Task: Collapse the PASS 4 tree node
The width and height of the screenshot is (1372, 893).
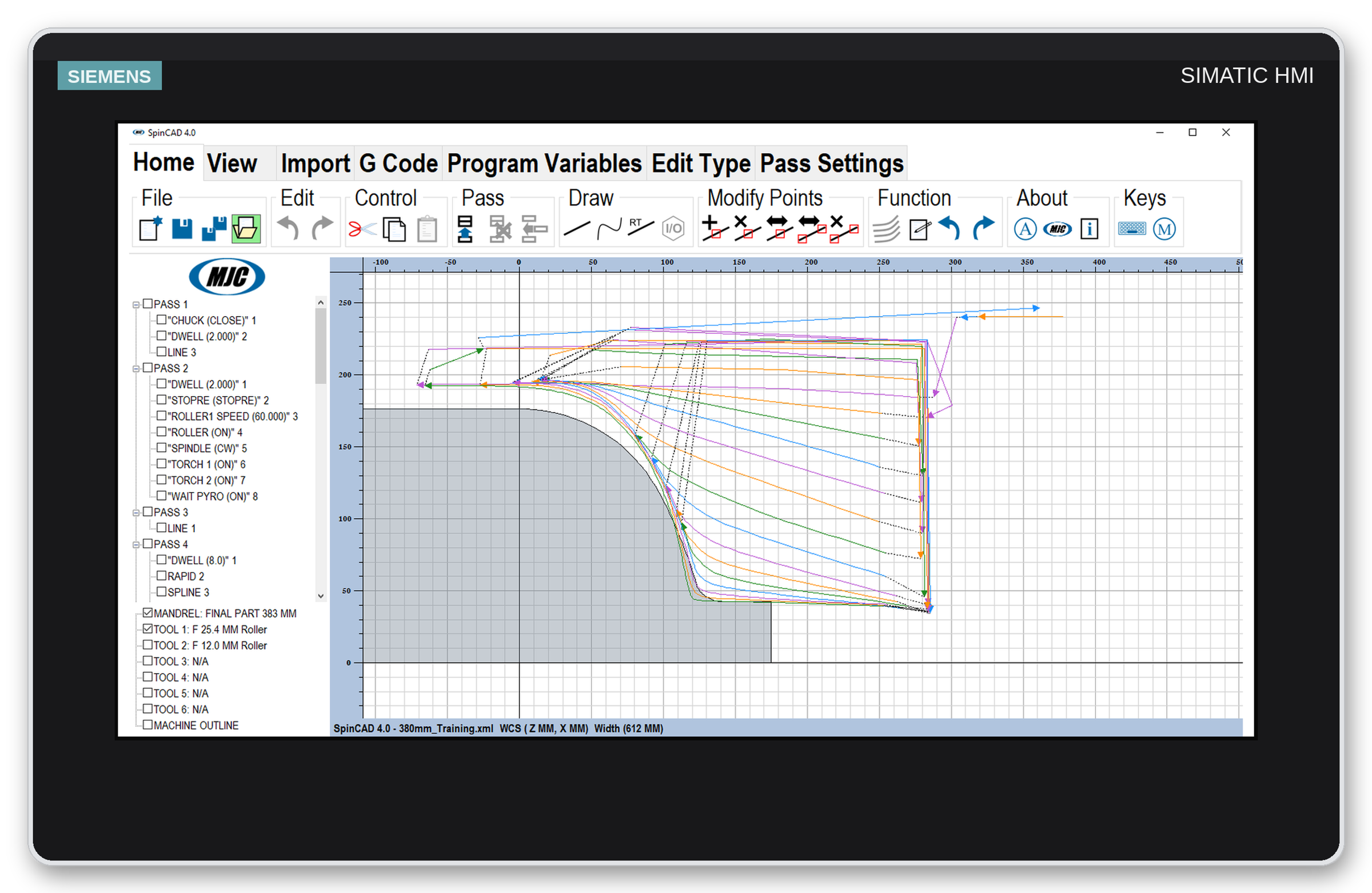Action: tap(136, 544)
